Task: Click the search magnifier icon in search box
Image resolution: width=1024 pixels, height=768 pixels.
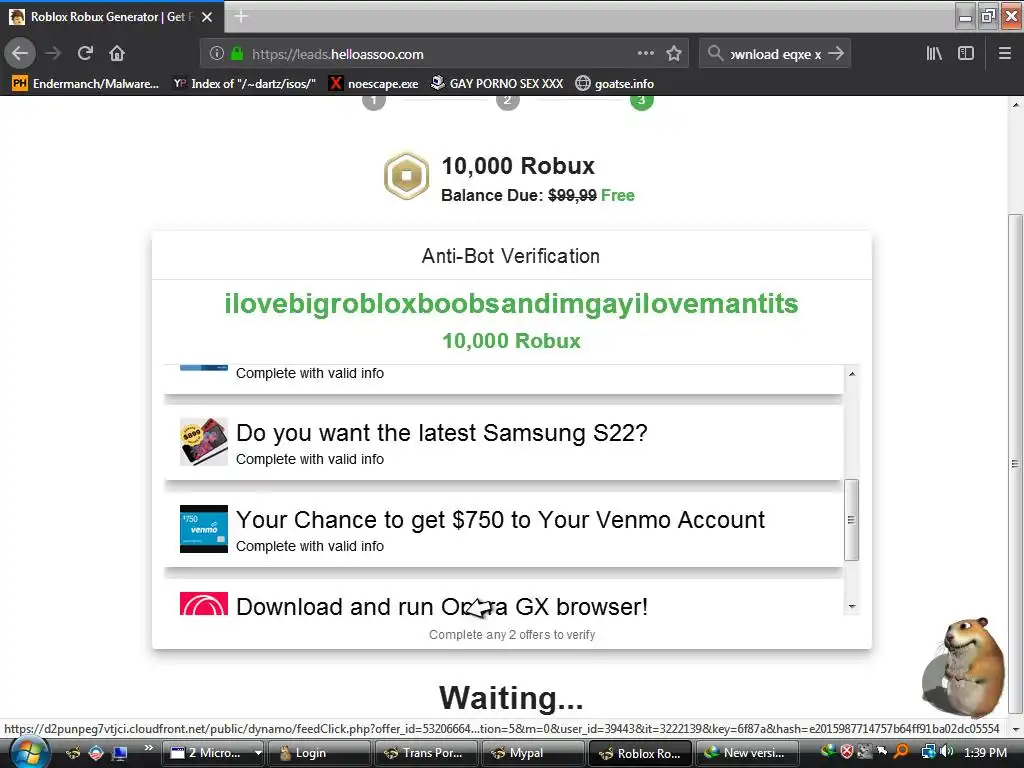Action: click(x=715, y=54)
